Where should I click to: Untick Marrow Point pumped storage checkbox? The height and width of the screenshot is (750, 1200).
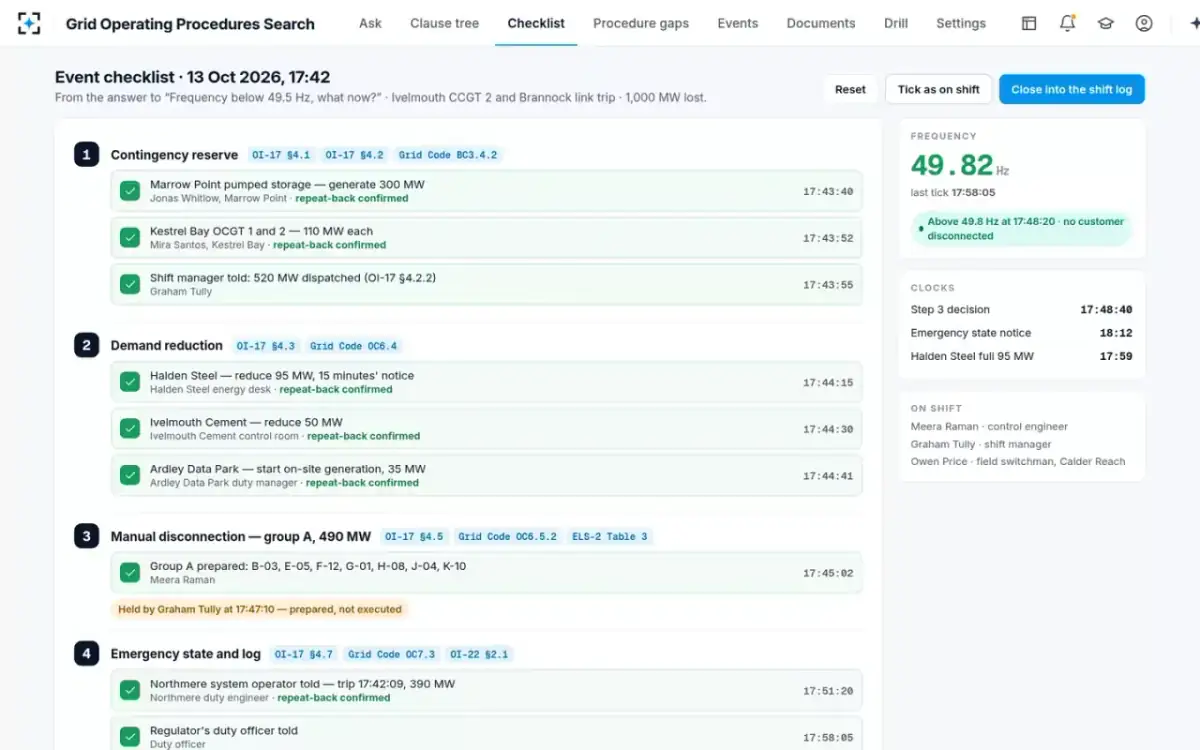pos(130,191)
